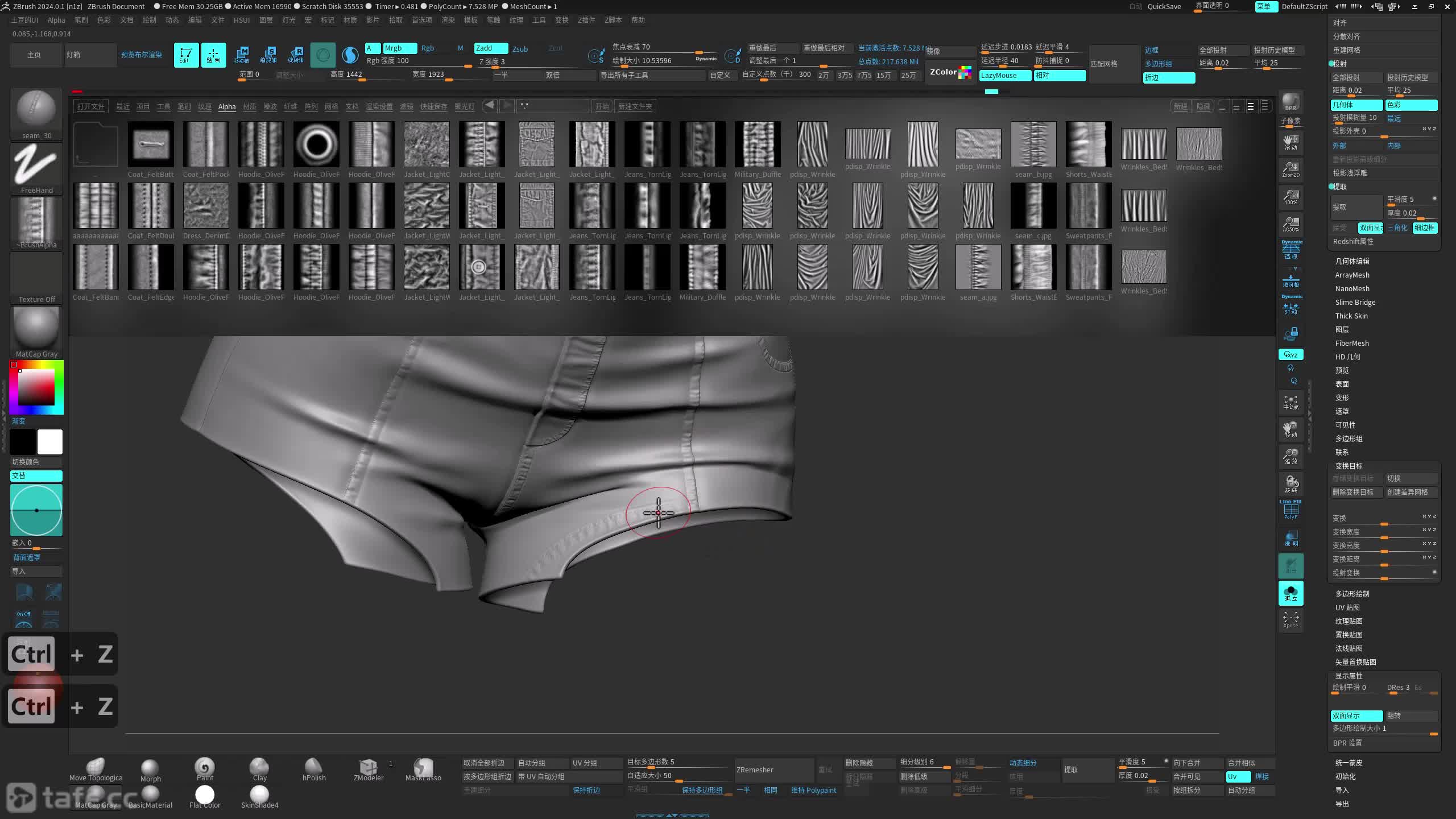This screenshot has height=819, width=1456.
Task: Click the Zoom2D icon
Action: (x=1290, y=169)
